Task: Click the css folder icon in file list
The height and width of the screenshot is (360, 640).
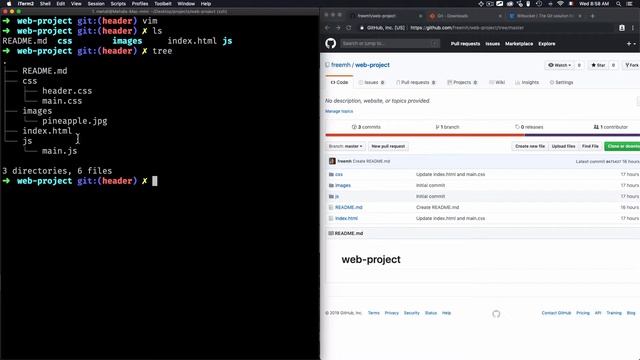Action: pos(331,174)
